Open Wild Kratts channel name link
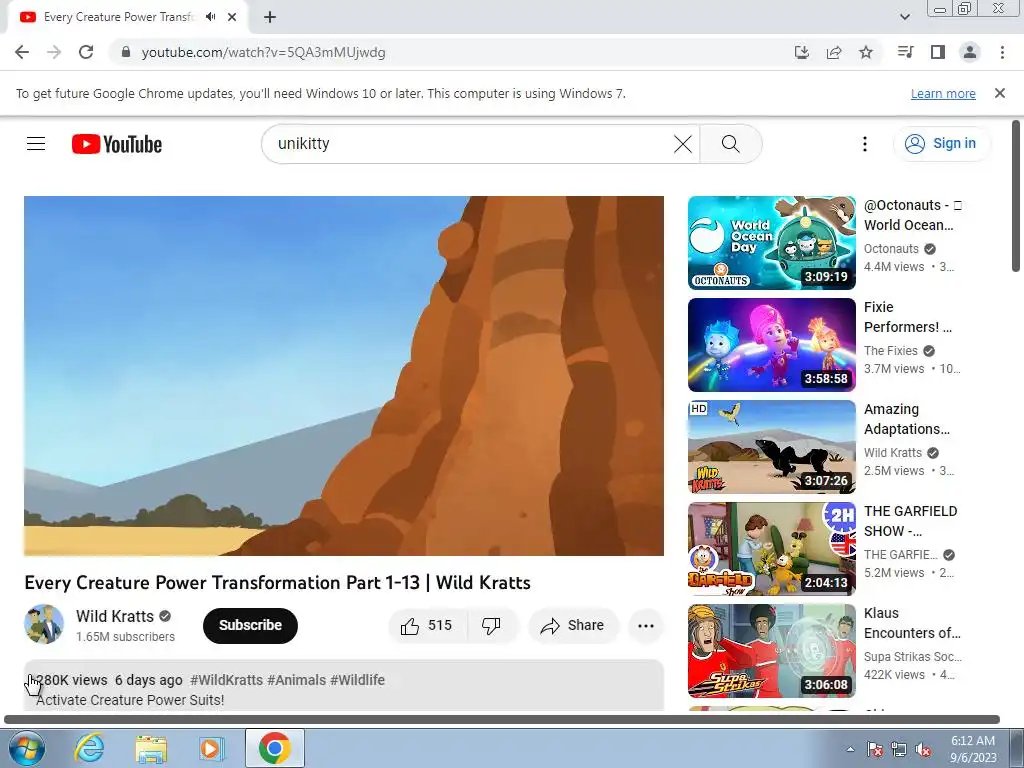 [x=115, y=616]
